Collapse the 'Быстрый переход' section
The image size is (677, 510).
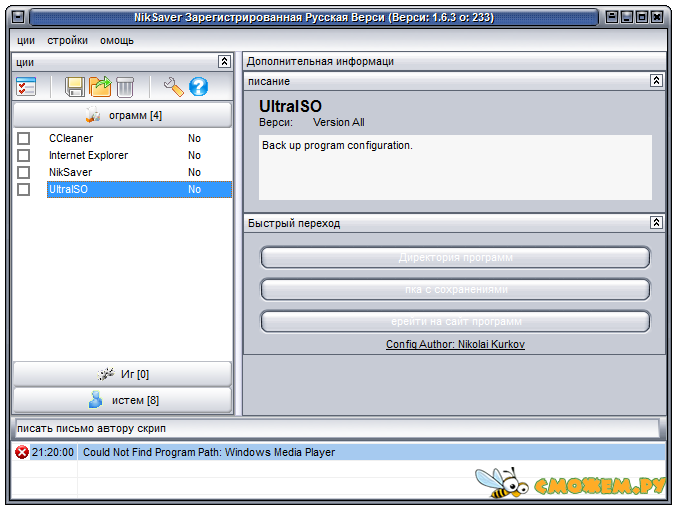coord(656,223)
